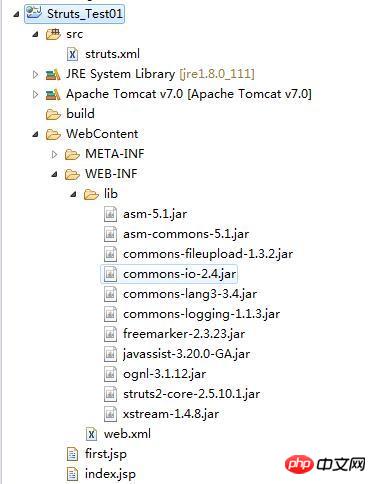Click the META-INF folder icon
Image resolution: width=376 pixels, height=484 pixels.
(x=72, y=154)
